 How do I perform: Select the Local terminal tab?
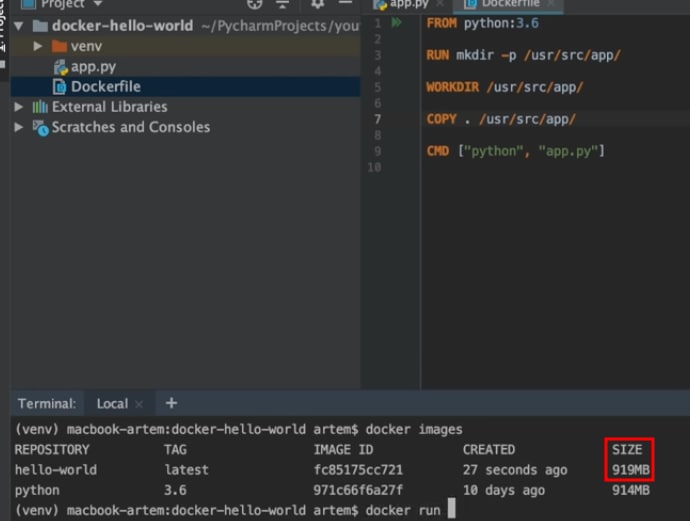click(112, 404)
